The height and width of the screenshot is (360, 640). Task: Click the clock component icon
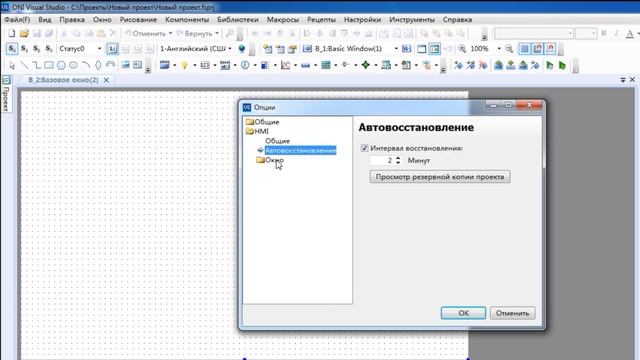click(x=245, y=65)
